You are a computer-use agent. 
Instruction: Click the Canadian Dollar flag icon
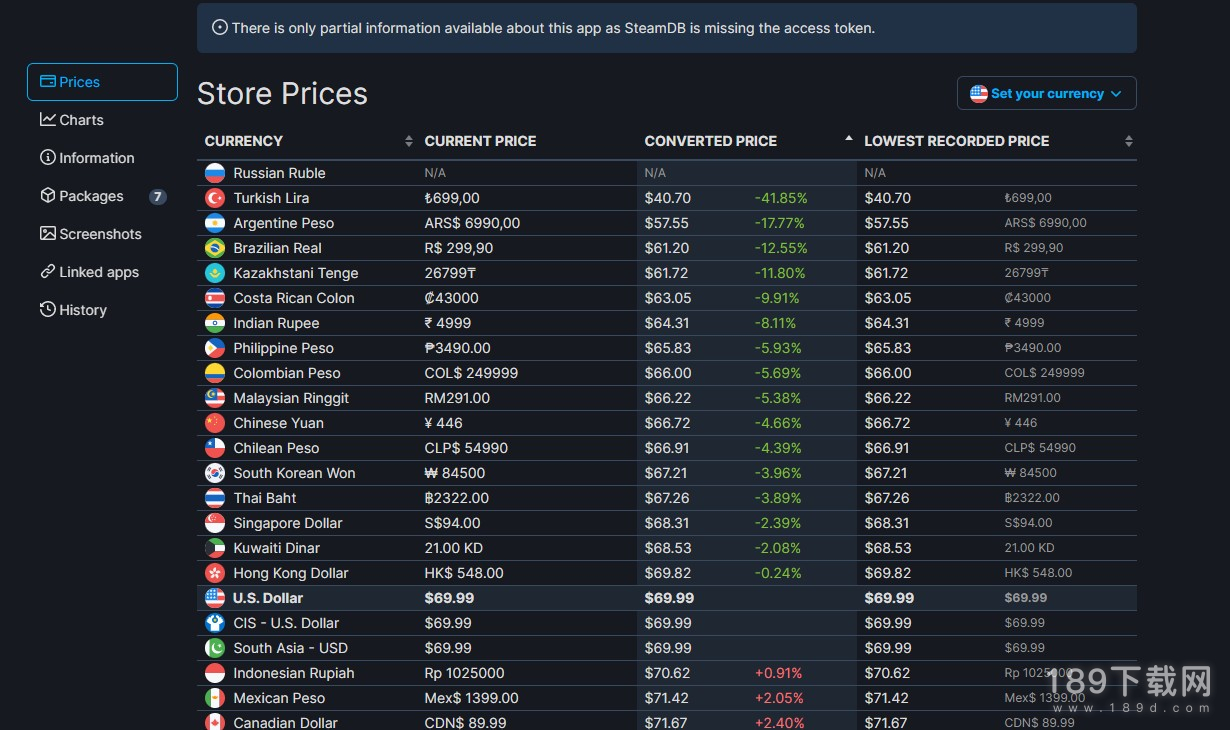point(215,722)
